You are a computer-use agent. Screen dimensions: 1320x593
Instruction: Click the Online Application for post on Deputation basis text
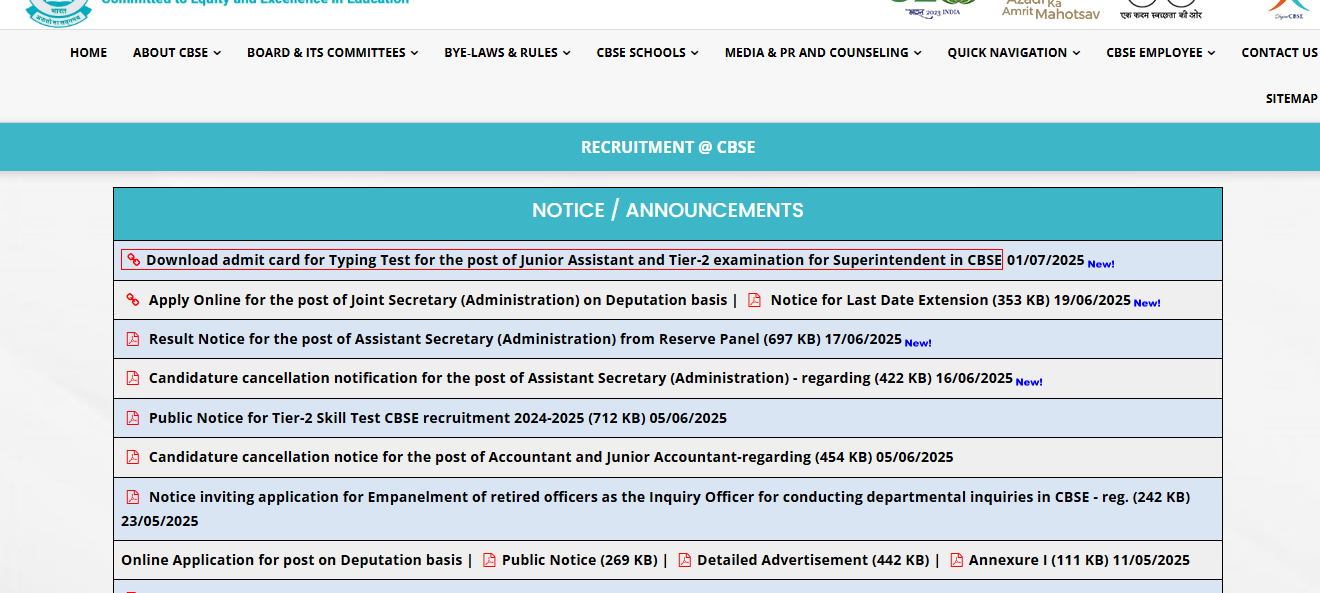tap(292, 560)
